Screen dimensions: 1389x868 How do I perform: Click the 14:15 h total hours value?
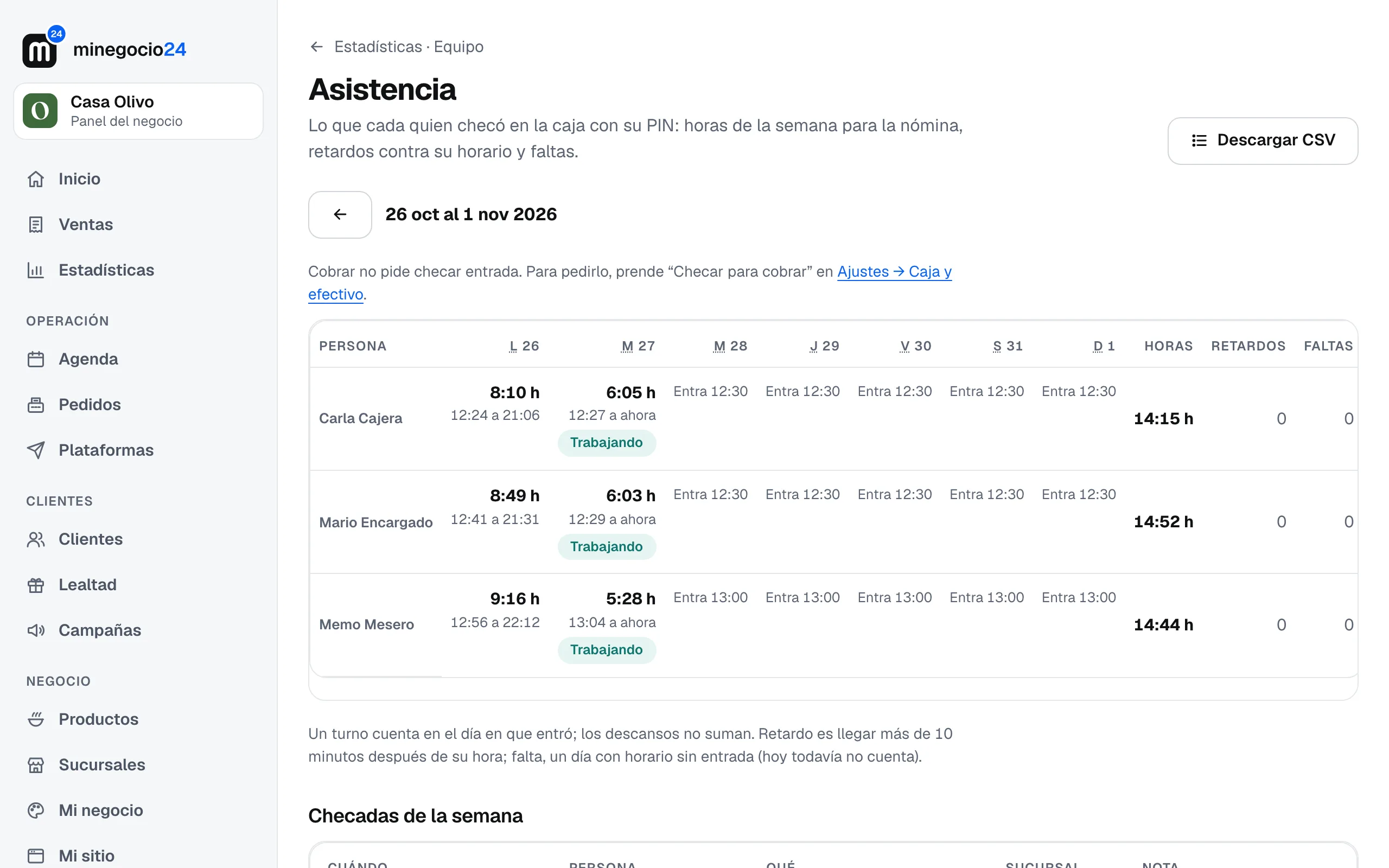pos(1163,418)
